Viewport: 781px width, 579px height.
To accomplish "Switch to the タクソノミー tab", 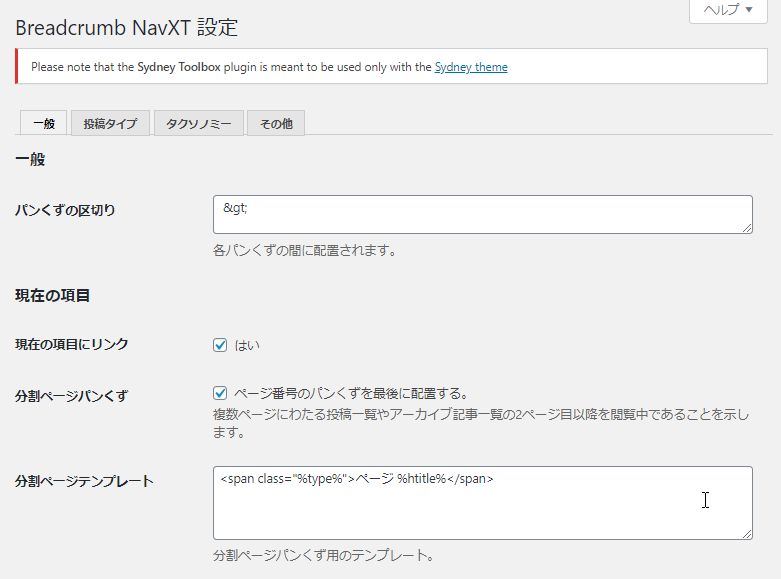I will [199, 123].
